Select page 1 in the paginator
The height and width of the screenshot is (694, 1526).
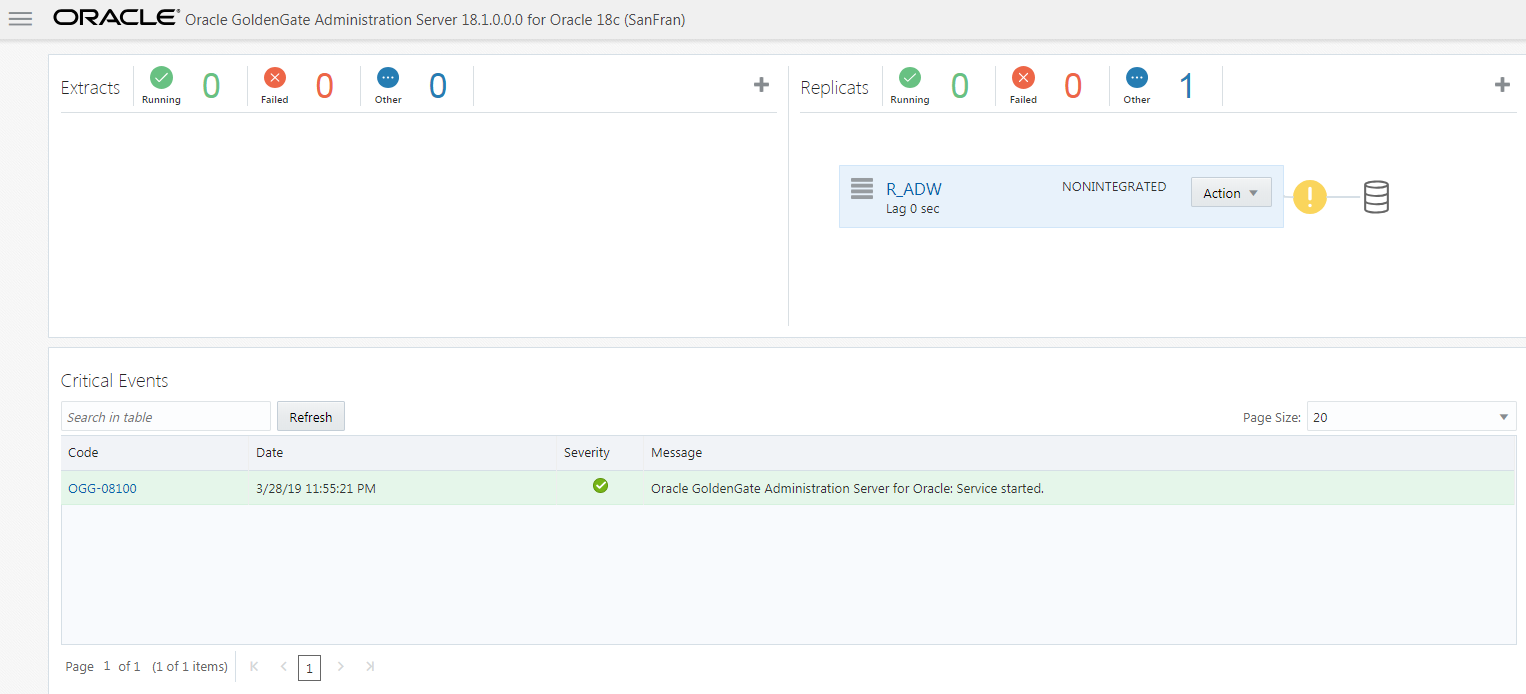click(309, 668)
